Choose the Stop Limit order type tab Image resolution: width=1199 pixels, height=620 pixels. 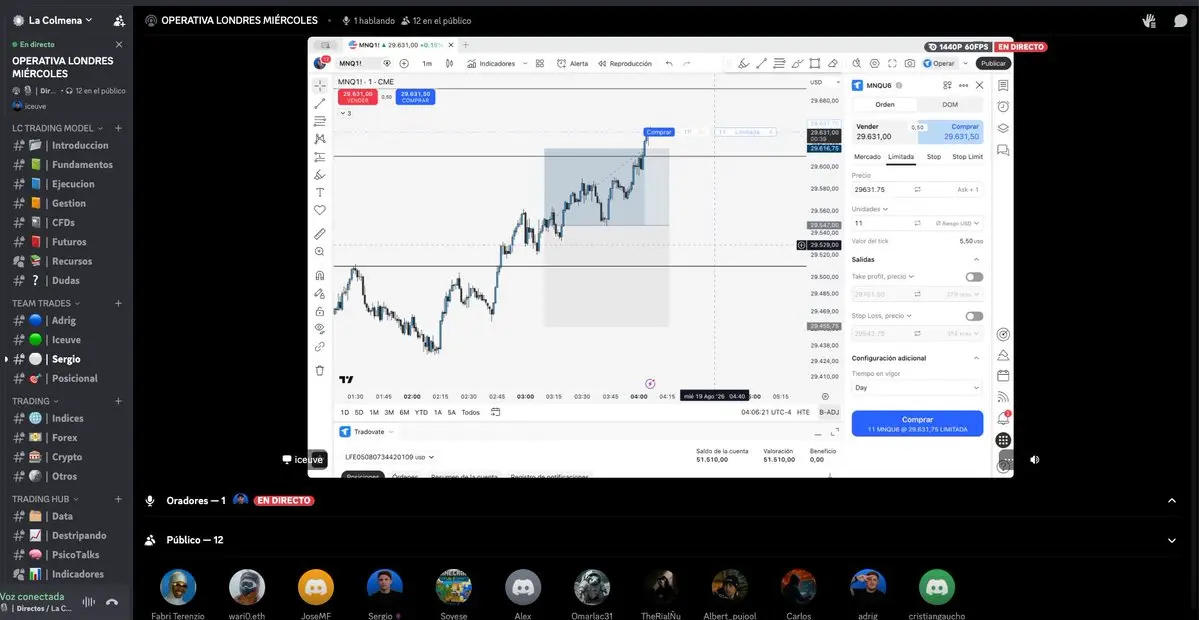tap(967, 157)
